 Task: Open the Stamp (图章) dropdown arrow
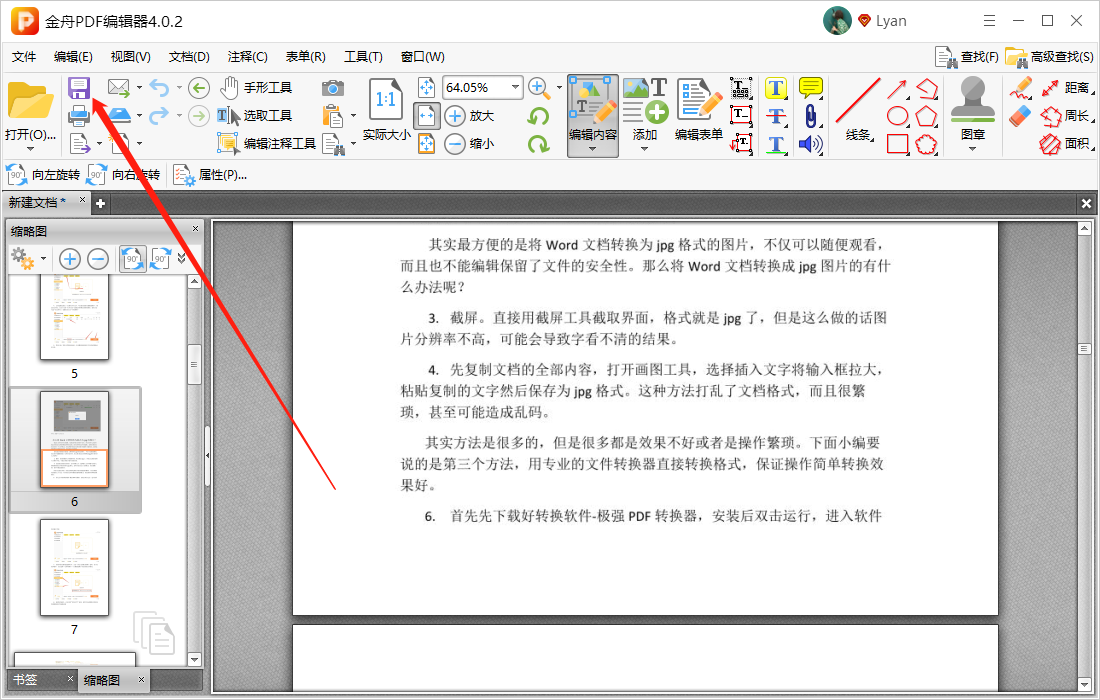(972, 149)
